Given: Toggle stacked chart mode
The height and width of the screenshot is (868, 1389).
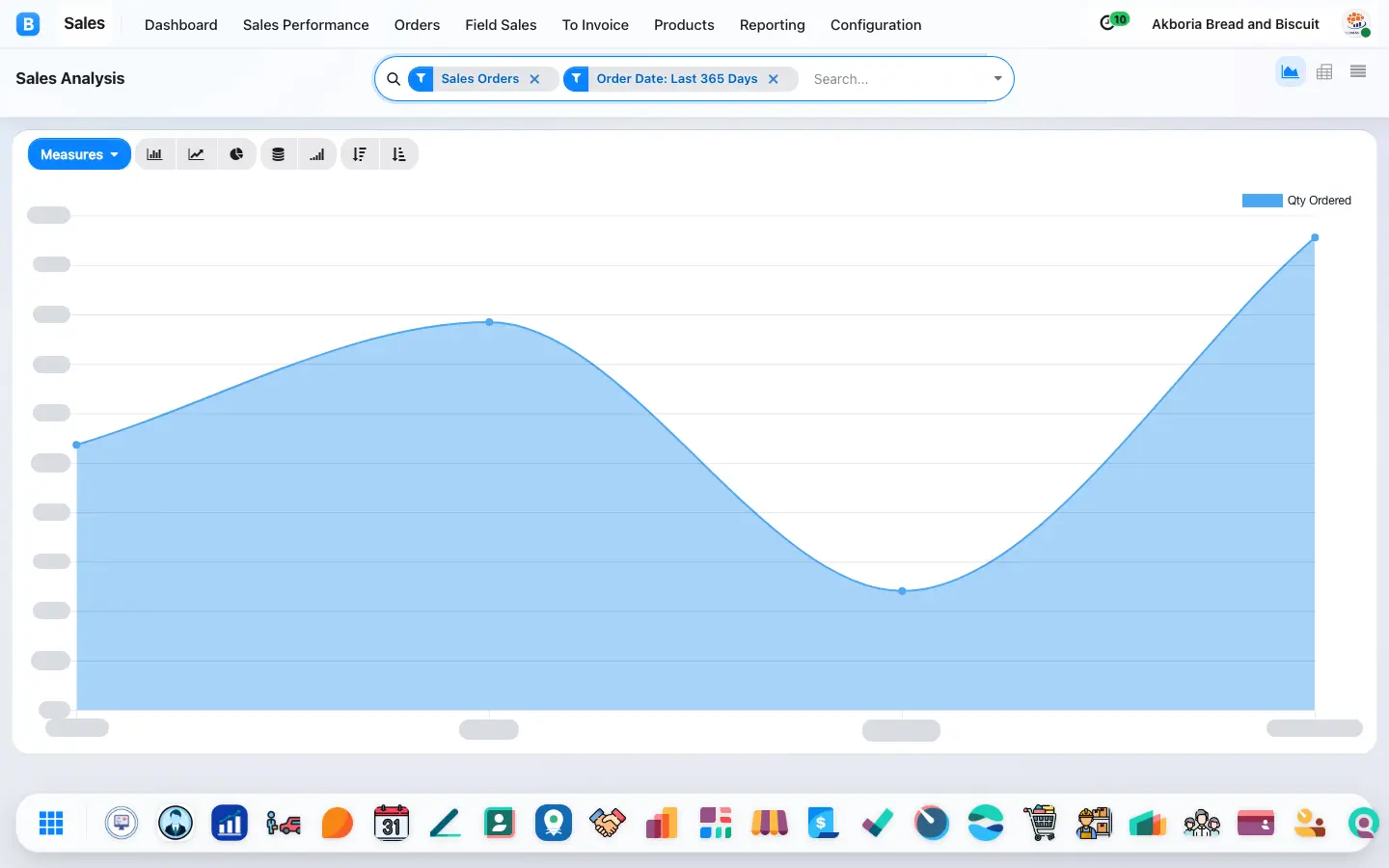Looking at the screenshot, I should 278,154.
